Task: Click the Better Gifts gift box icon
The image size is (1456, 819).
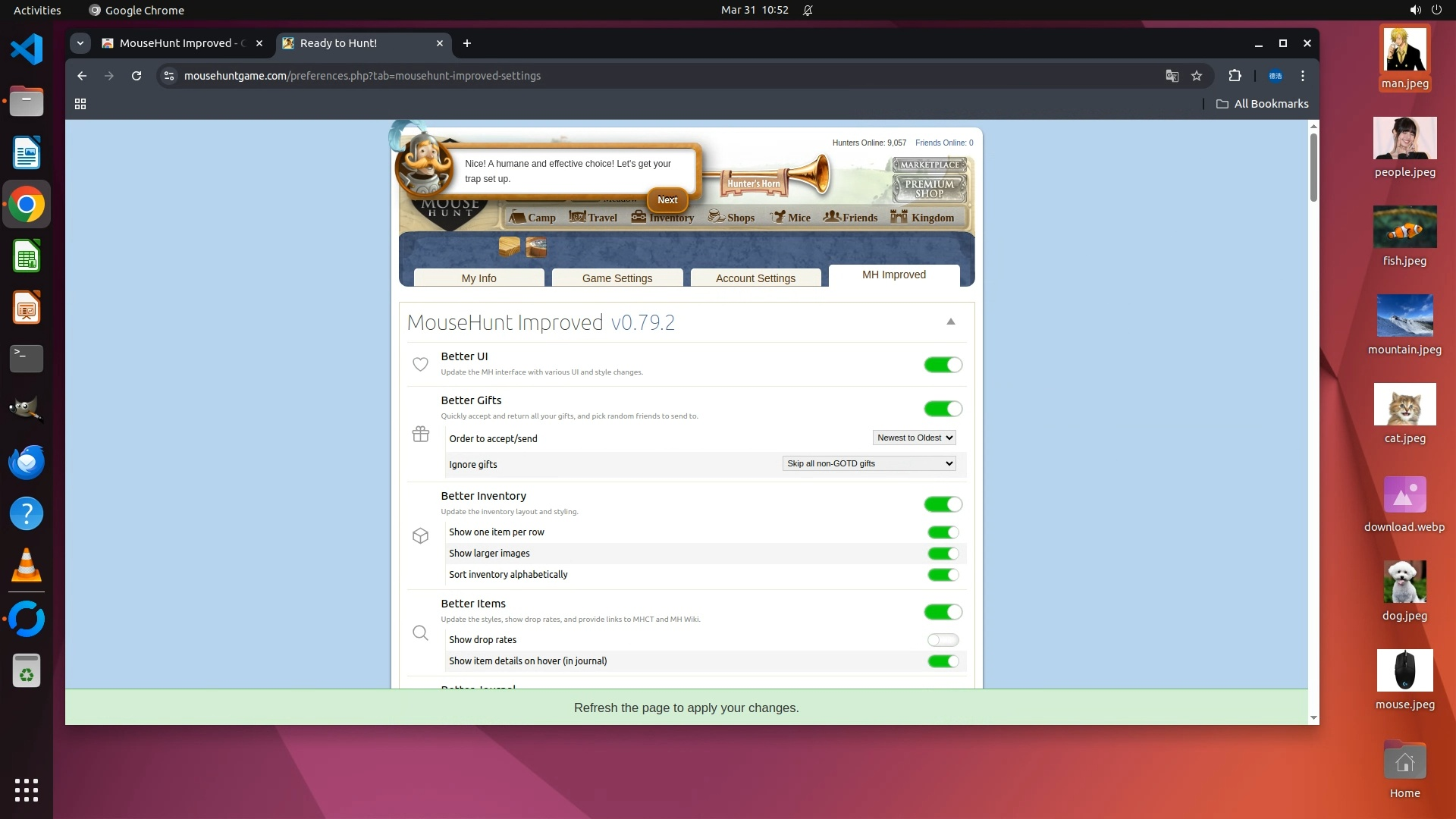Action: [420, 434]
